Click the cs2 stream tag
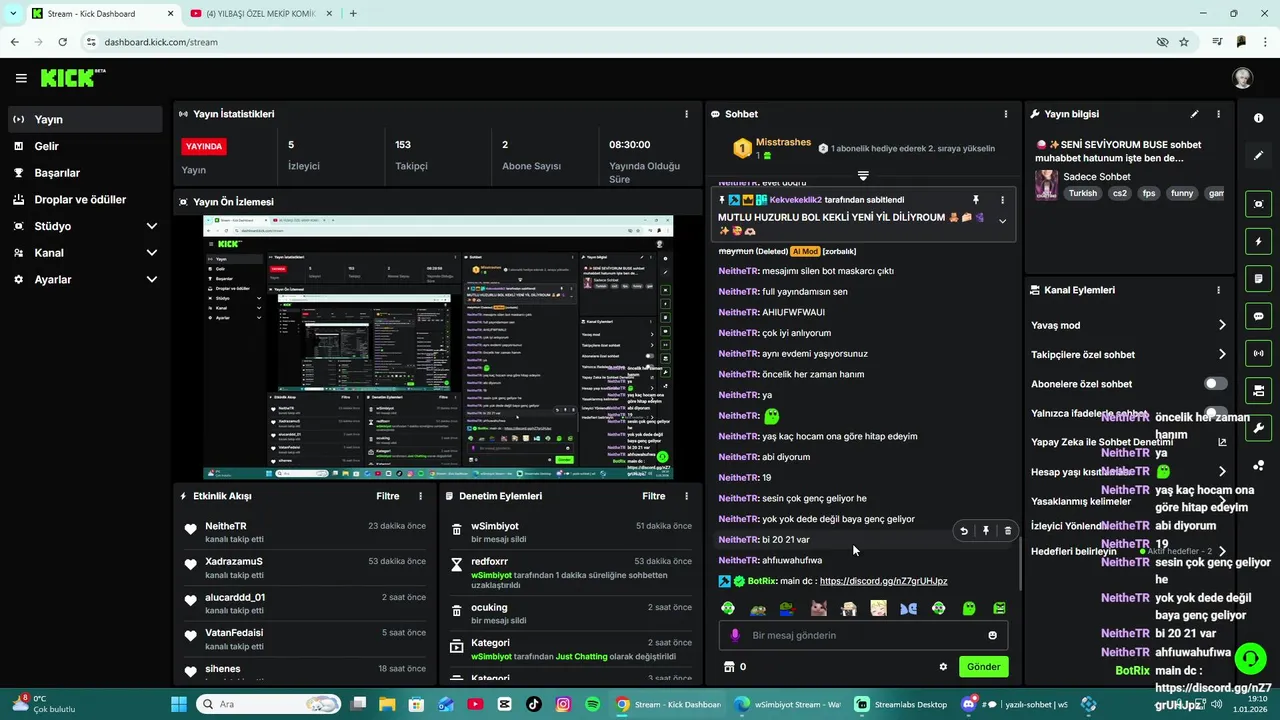1280x720 pixels. [x=1120, y=193]
